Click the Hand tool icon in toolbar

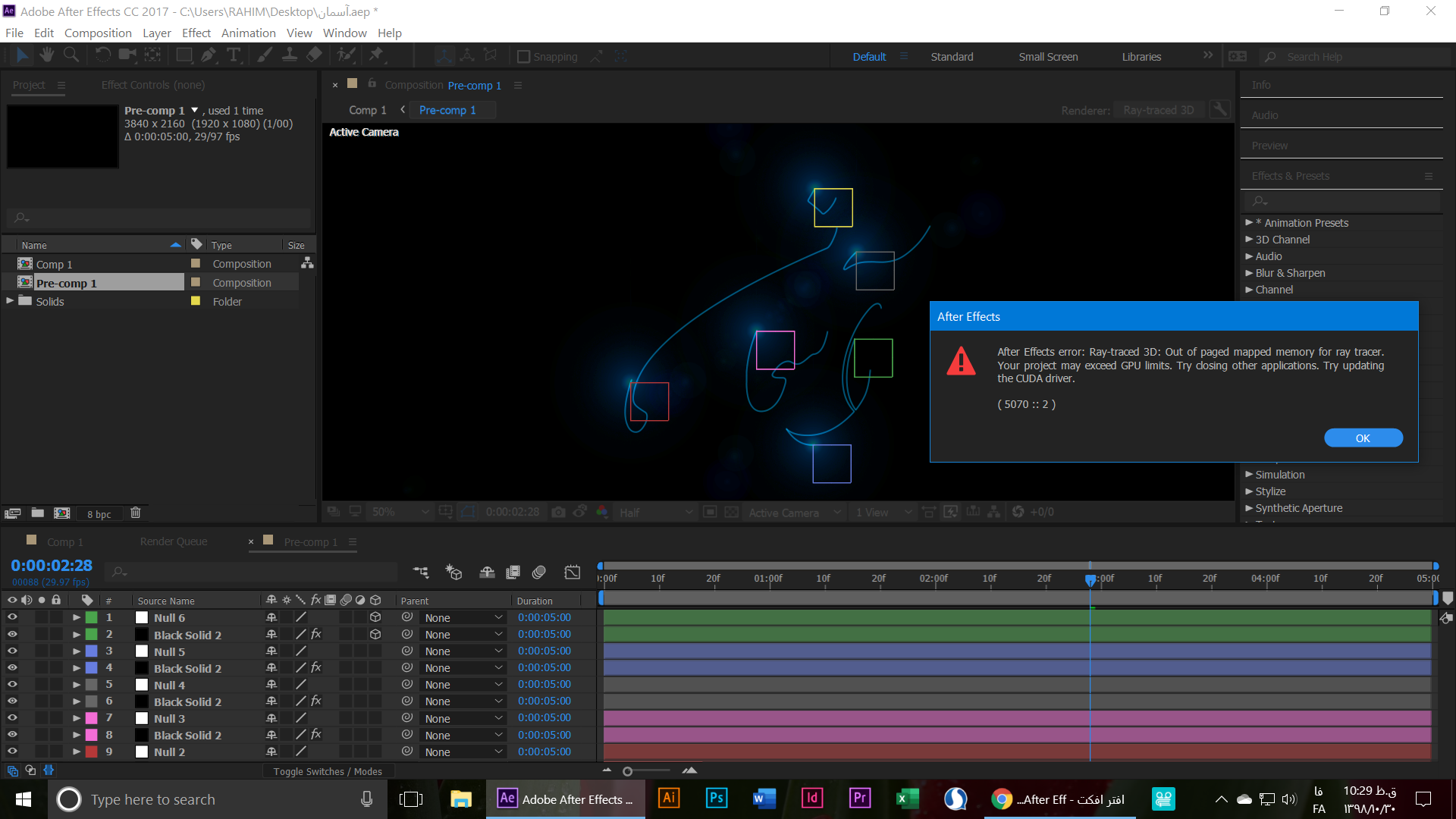point(45,55)
